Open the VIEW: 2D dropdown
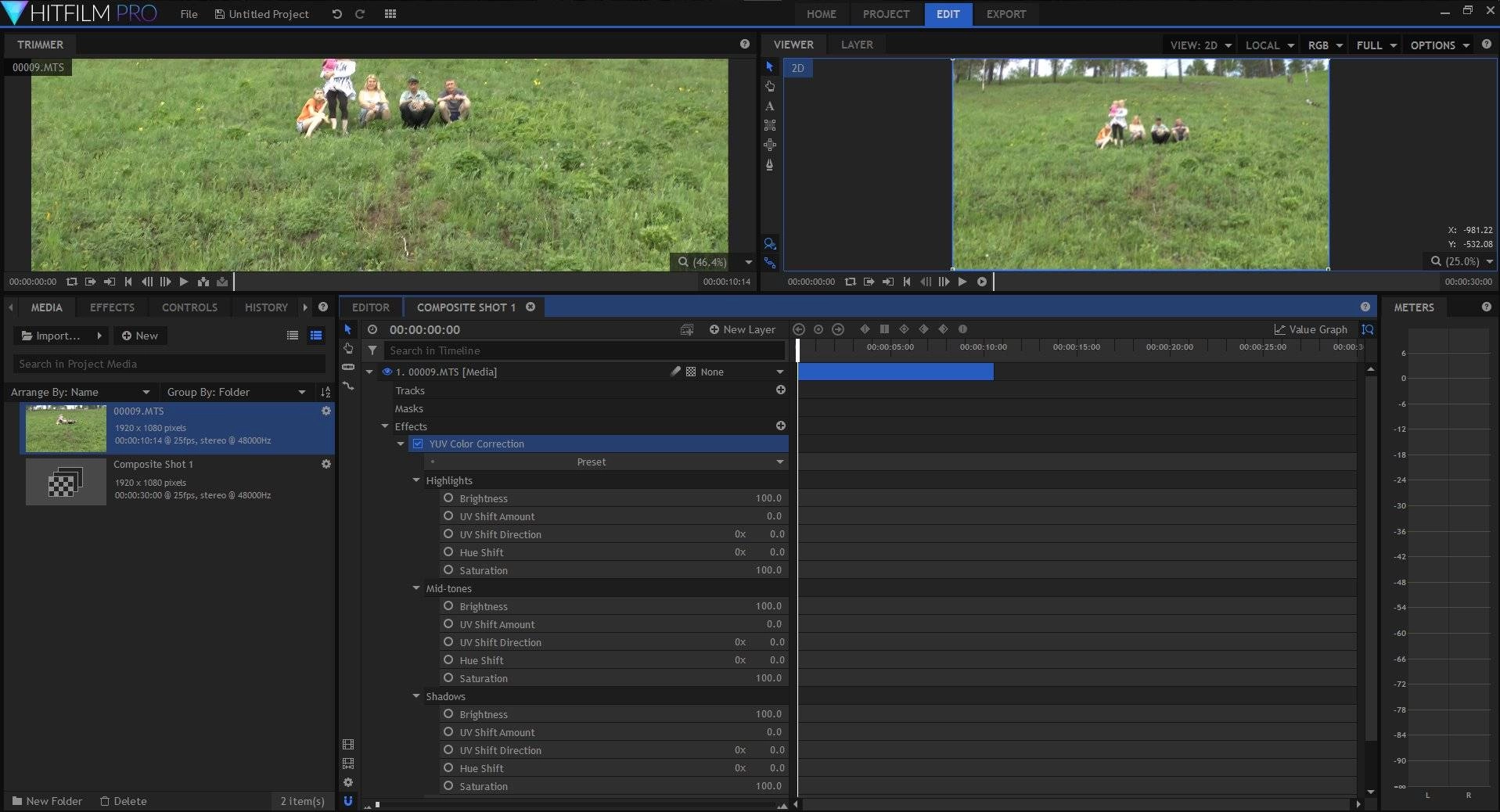The image size is (1500, 812). click(1200, 45)
